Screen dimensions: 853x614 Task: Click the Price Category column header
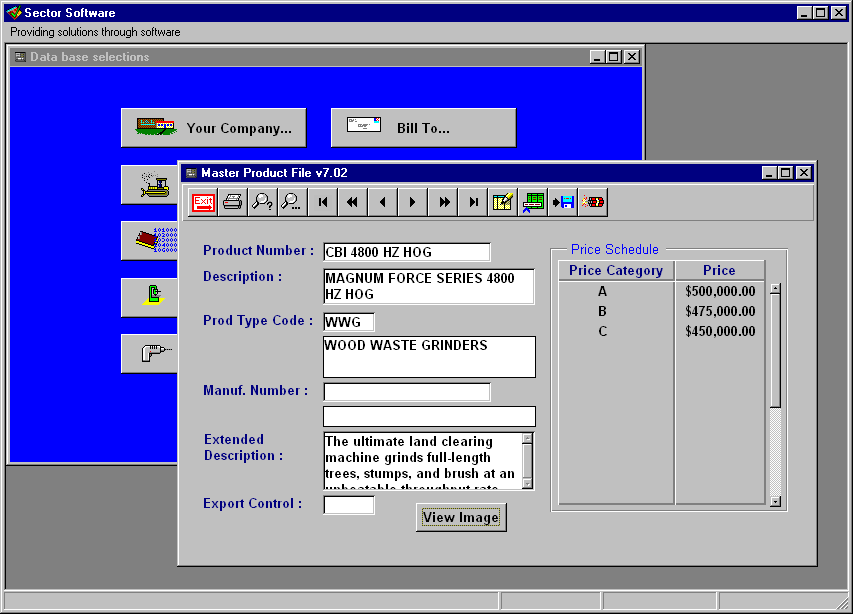tap(616, 270)
